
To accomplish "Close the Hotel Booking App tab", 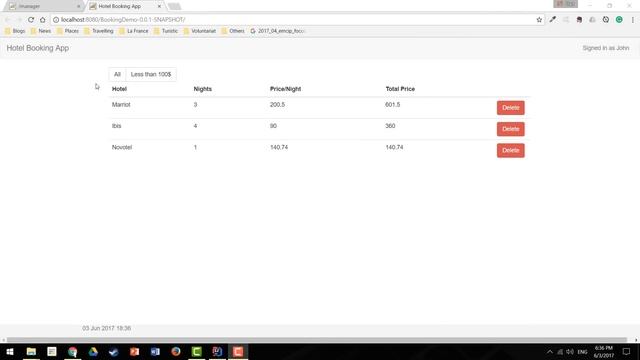I will point(159,6).
